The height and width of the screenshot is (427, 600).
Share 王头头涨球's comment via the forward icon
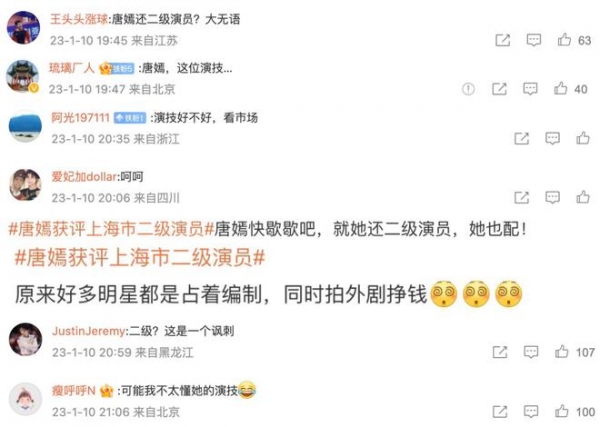pyautogui.click(x=502, y=40)
